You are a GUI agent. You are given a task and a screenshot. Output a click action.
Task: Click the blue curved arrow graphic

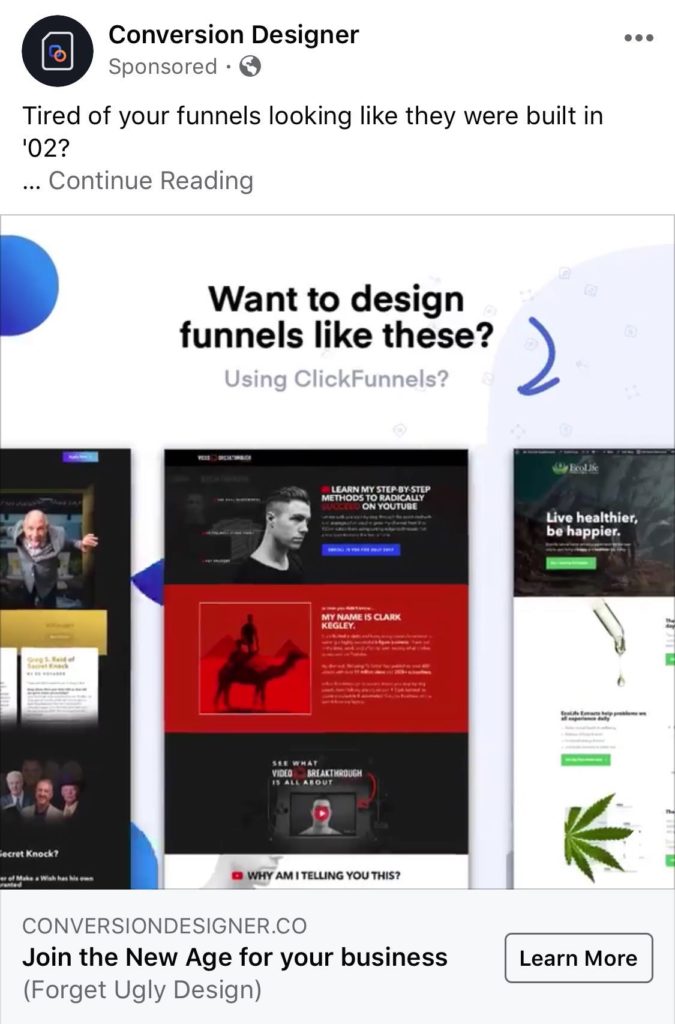point(539,357)
